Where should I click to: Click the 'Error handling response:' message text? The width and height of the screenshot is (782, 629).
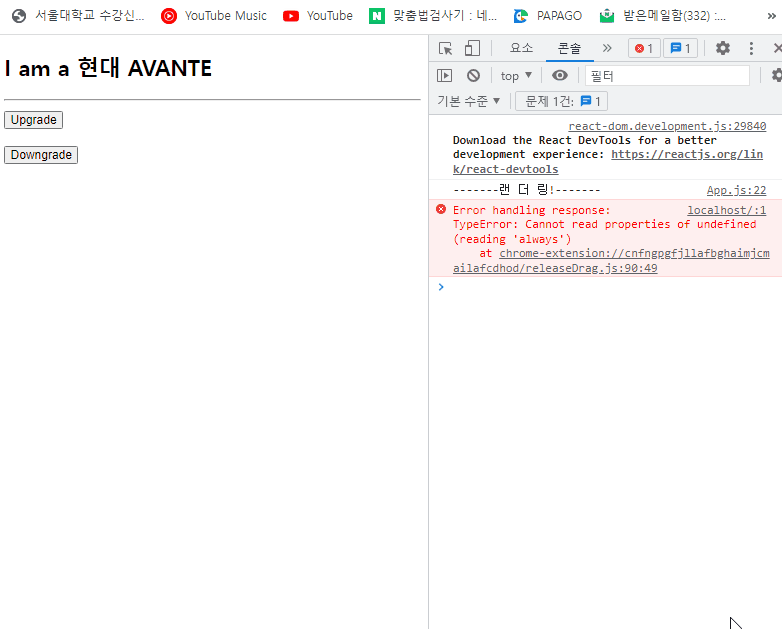click(532, 210)
